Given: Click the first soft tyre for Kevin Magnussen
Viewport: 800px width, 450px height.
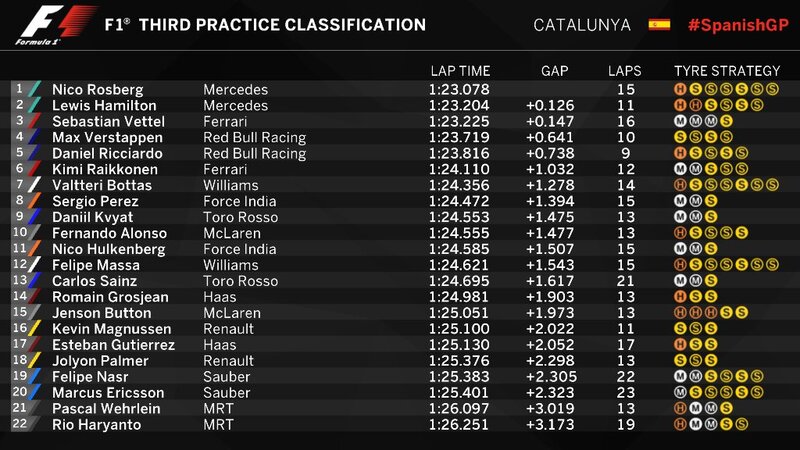Looking at the screenshot, I should [680, 329].
